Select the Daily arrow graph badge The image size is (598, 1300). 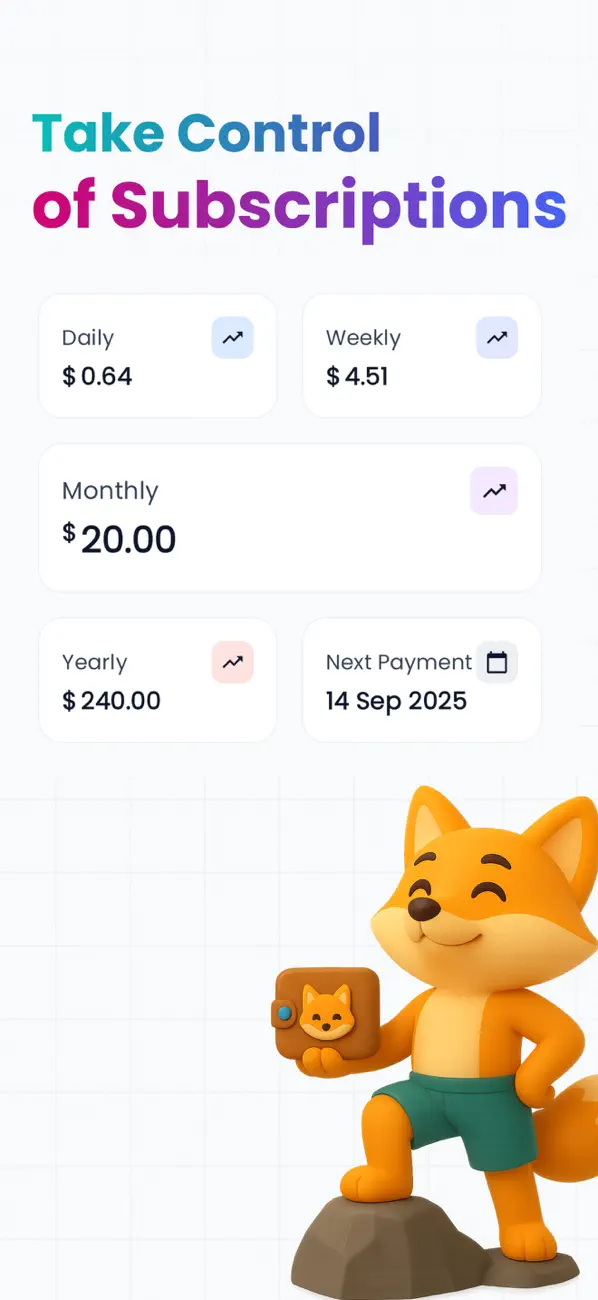click(232, 338)
